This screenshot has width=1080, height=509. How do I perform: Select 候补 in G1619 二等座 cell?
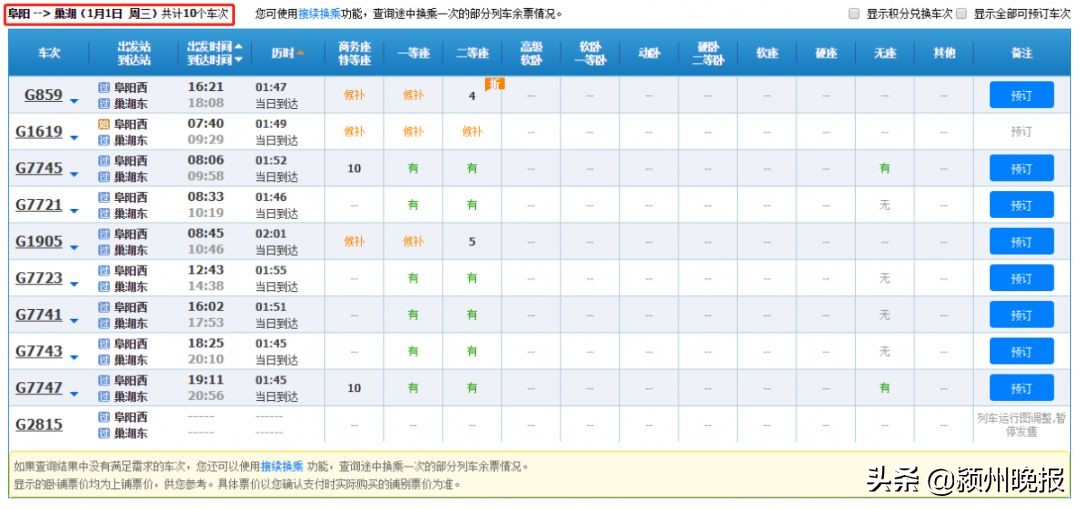(x=472, y=132)
